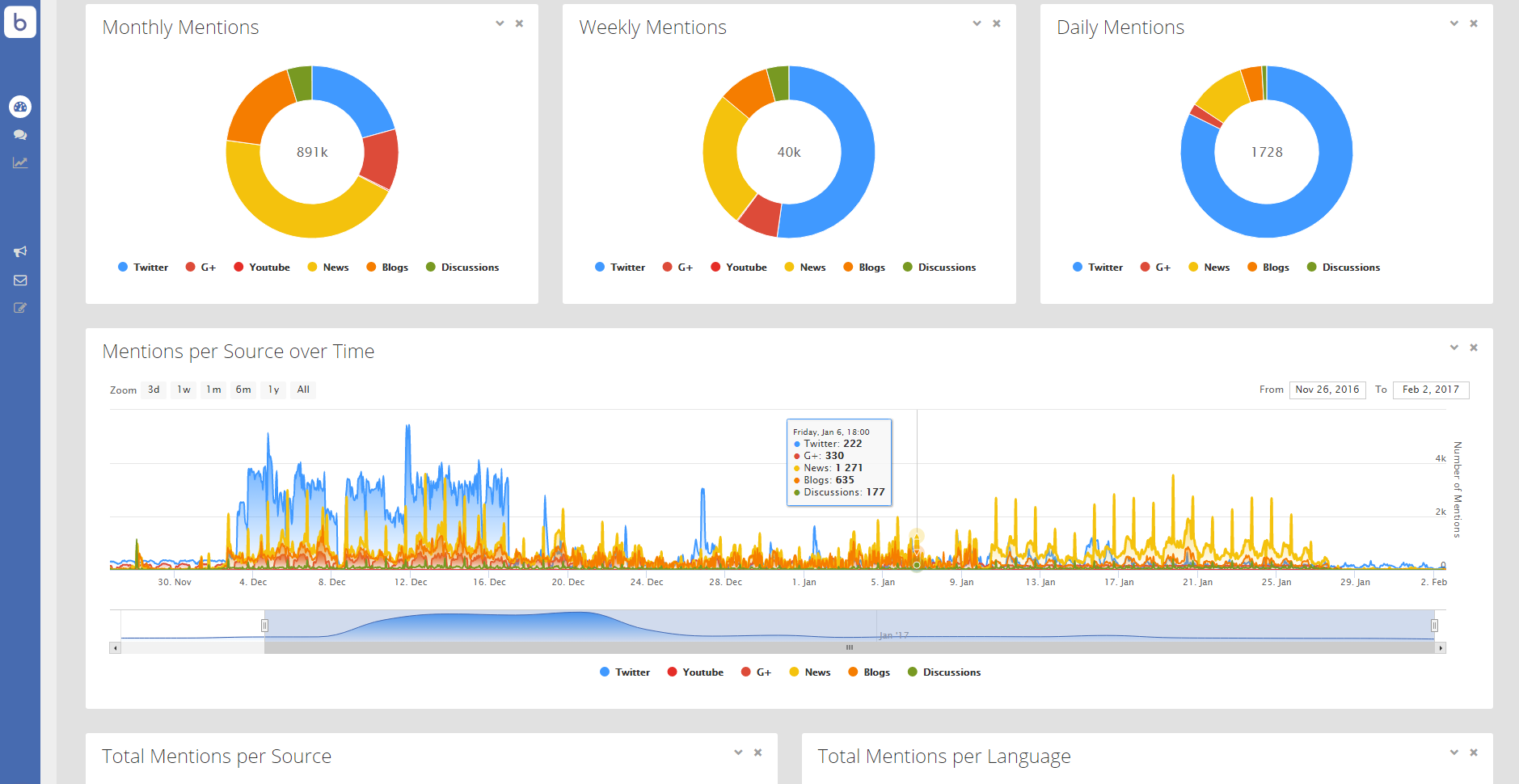The height and width of the screenshot is (784, 1519).
Task: Select the All zoom range
Action: [302, 390]
